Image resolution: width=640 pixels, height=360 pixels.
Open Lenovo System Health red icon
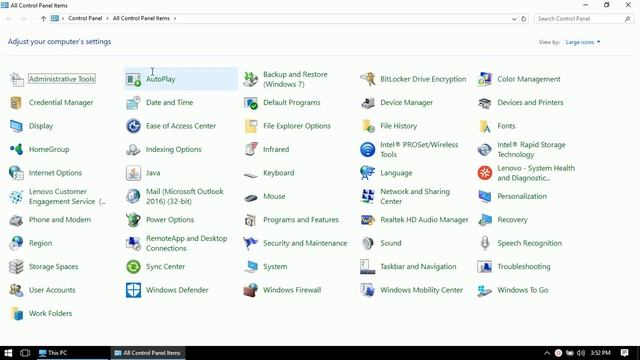pos(484,173)
